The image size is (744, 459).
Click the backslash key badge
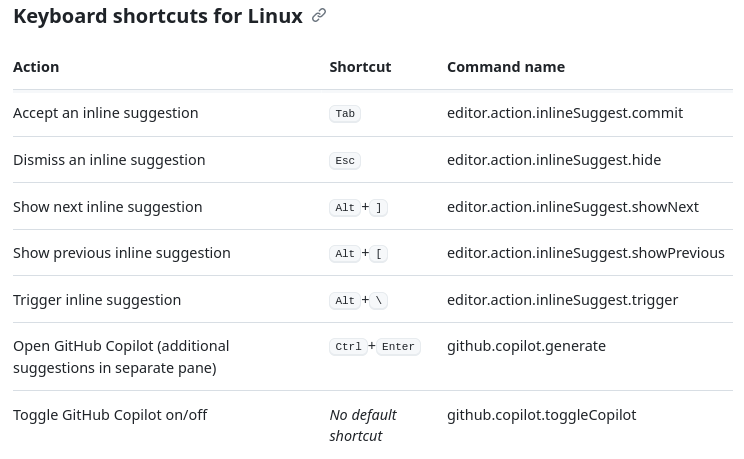click(x=380, y=301)
